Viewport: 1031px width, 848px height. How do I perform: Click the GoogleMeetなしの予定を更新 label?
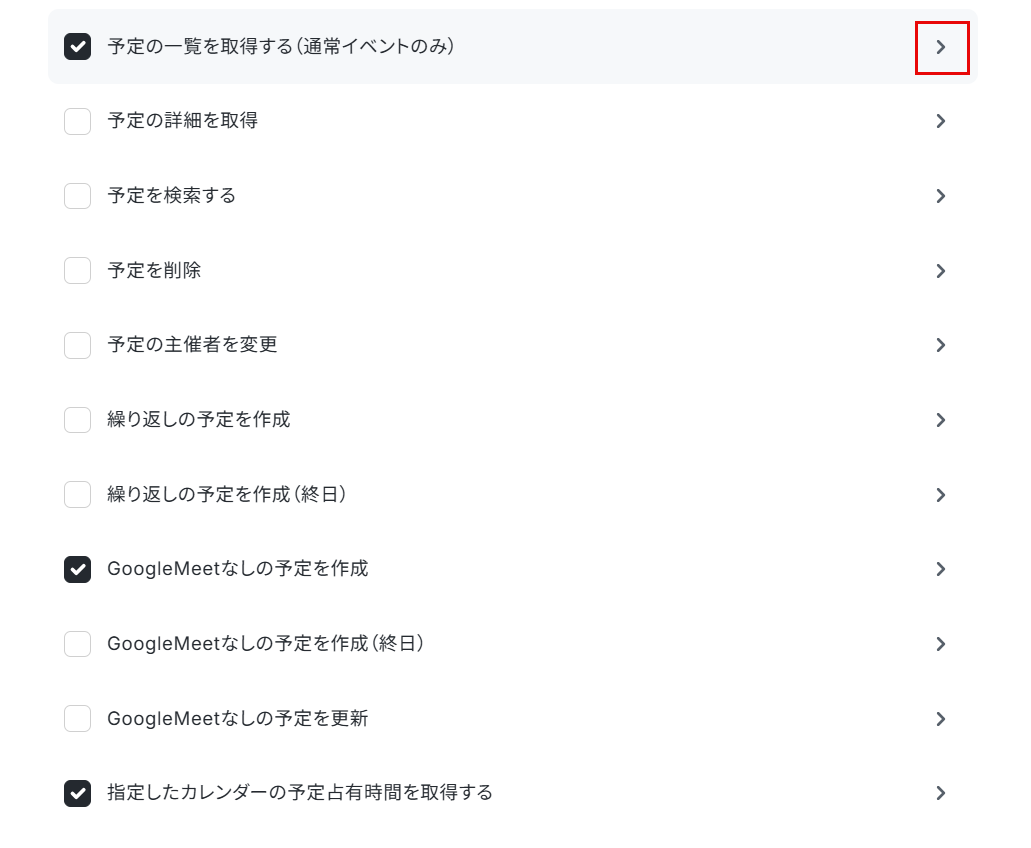(x=237, y=718)
